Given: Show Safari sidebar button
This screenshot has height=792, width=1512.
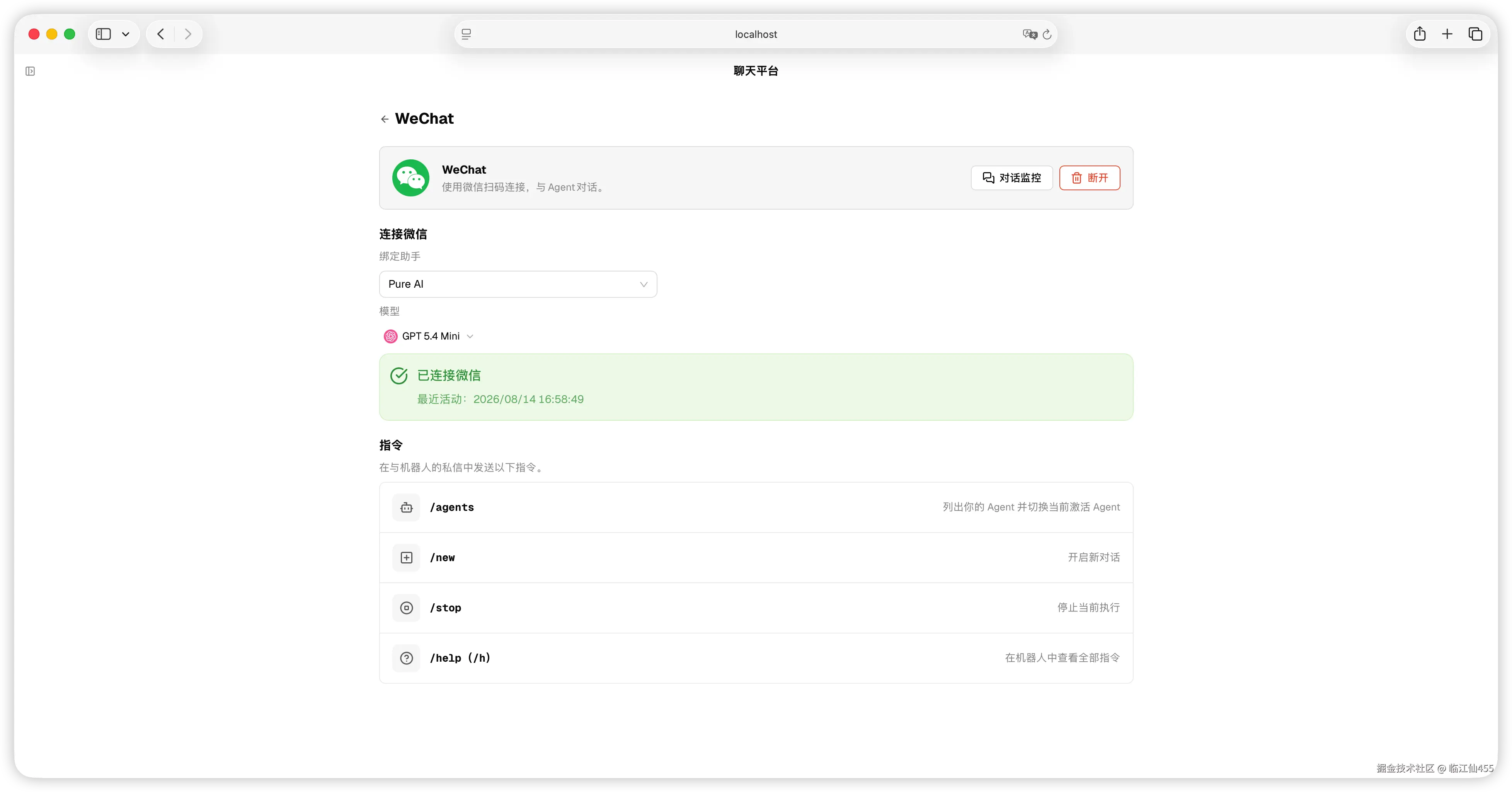Looking at the screenshot, I should tap(103, 34).
